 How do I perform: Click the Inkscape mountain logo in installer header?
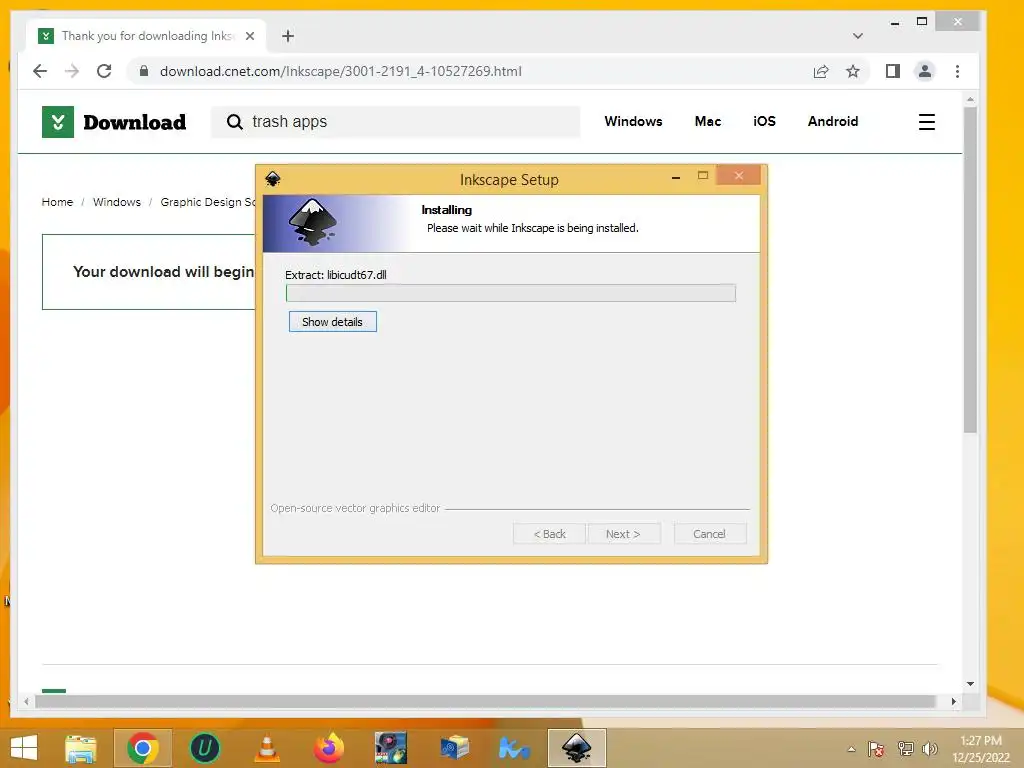tap(313, 222)
